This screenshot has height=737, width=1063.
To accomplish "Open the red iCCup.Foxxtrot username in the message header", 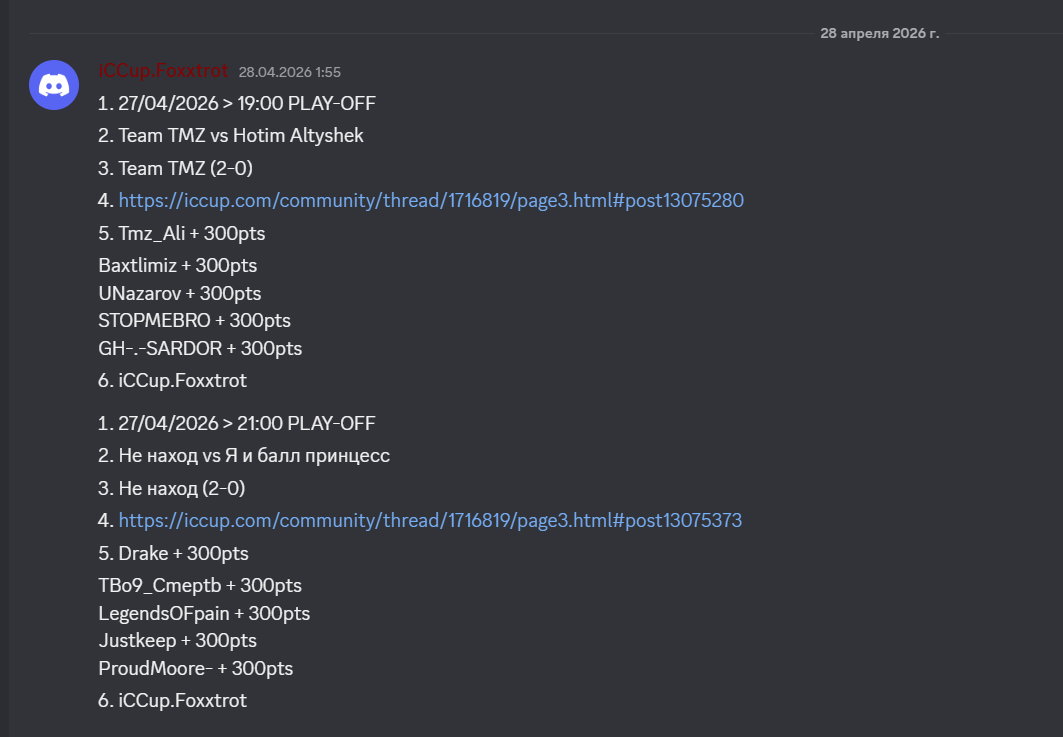I will tap(163, 71).
